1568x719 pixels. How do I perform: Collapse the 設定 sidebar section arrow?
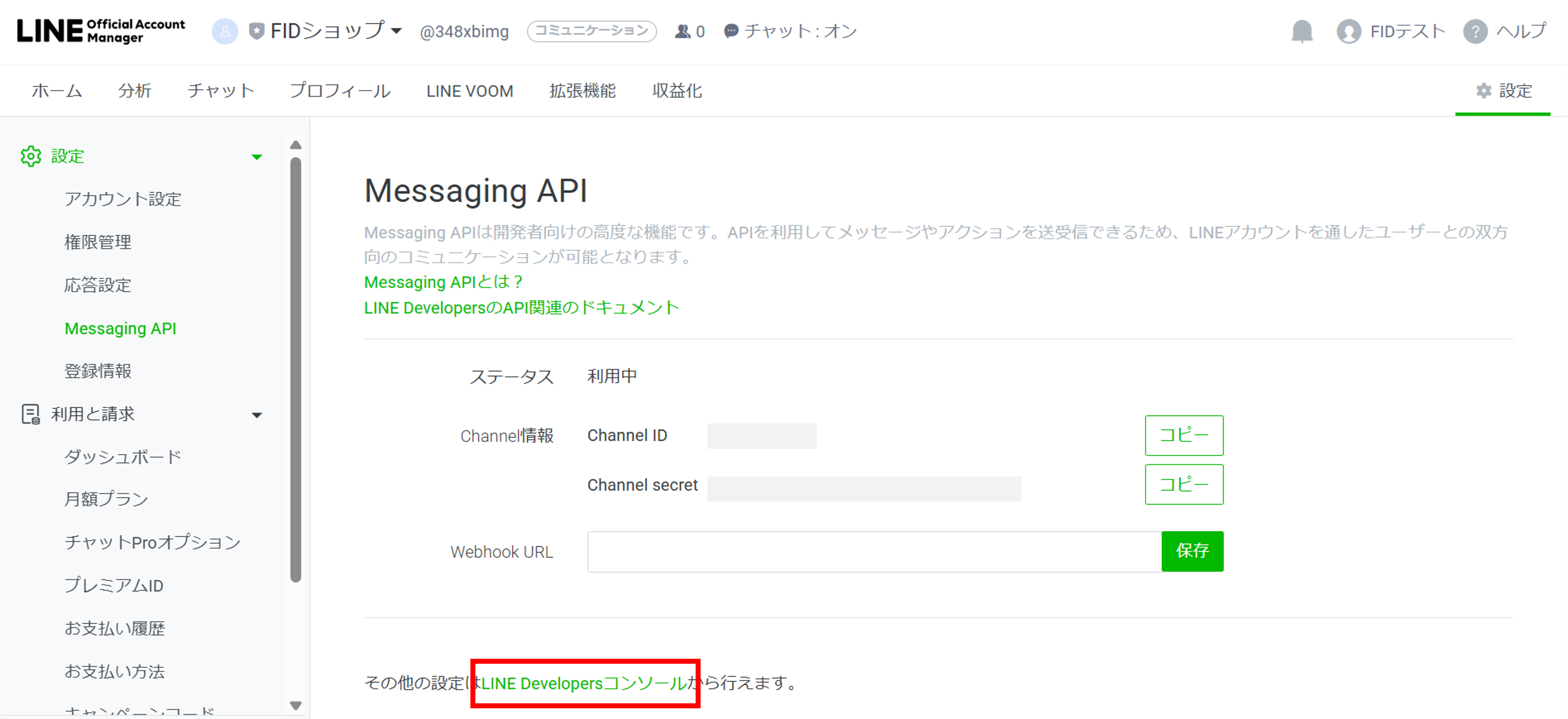pos(257,157)
